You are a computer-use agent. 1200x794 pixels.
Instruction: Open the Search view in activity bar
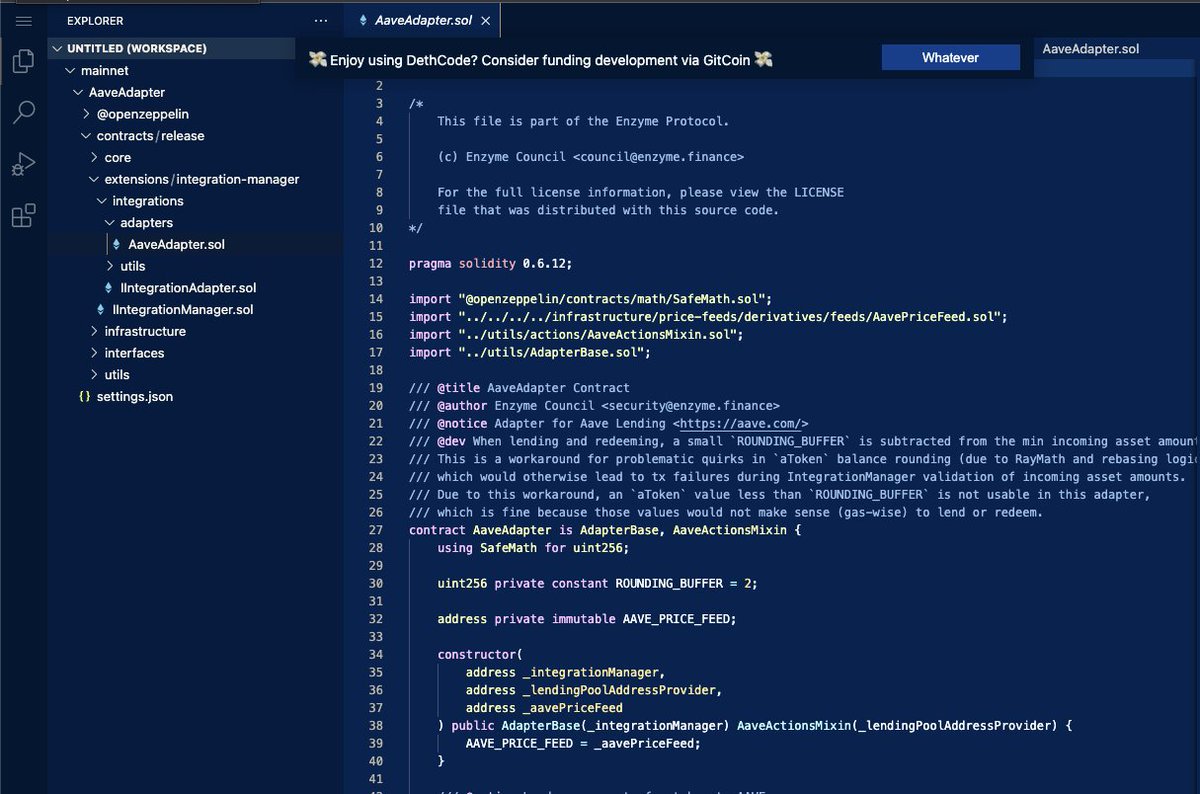pos(24,113)
